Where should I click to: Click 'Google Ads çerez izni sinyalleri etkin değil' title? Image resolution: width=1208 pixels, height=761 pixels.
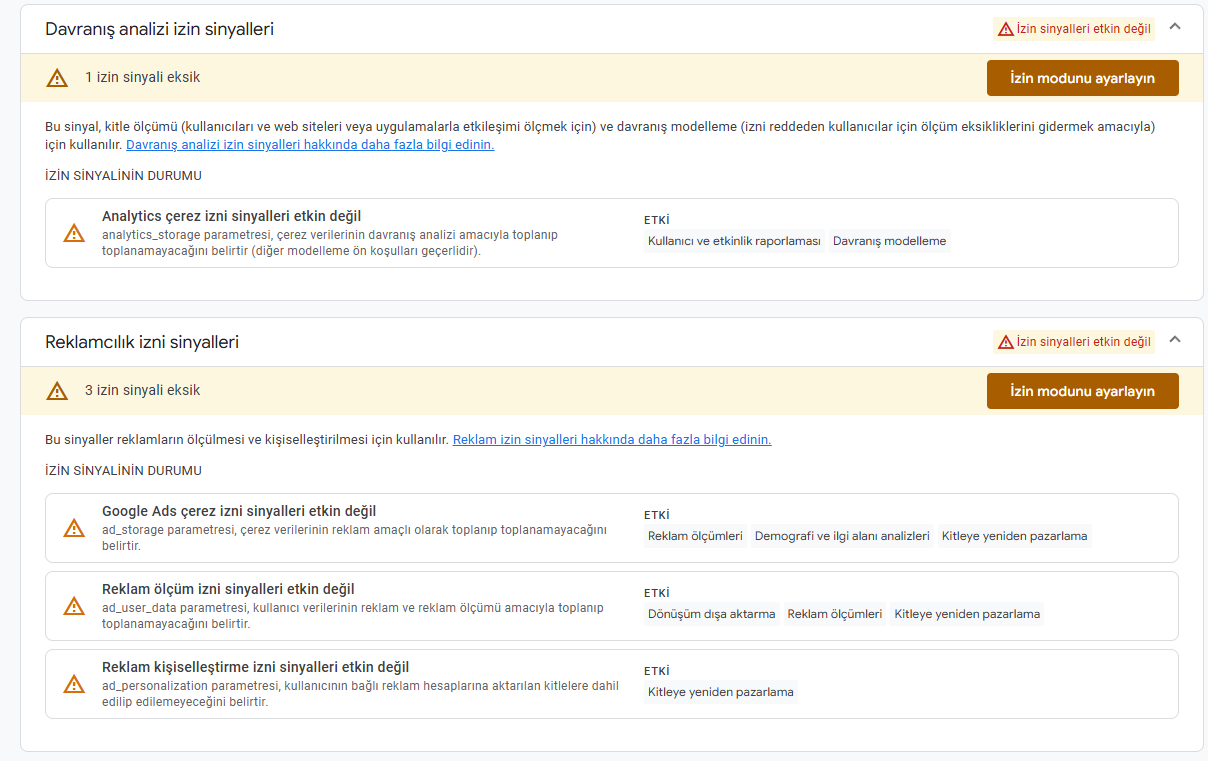(239, 511)
